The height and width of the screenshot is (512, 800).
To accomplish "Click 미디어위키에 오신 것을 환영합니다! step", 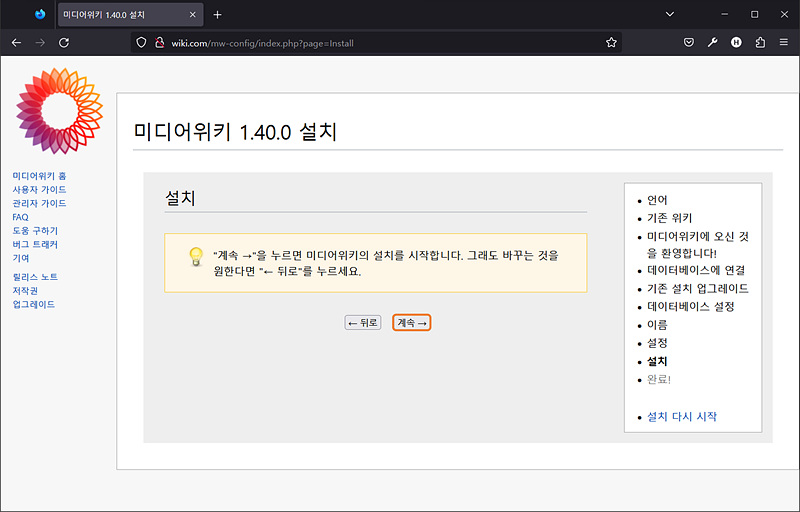I will [698, 245].
